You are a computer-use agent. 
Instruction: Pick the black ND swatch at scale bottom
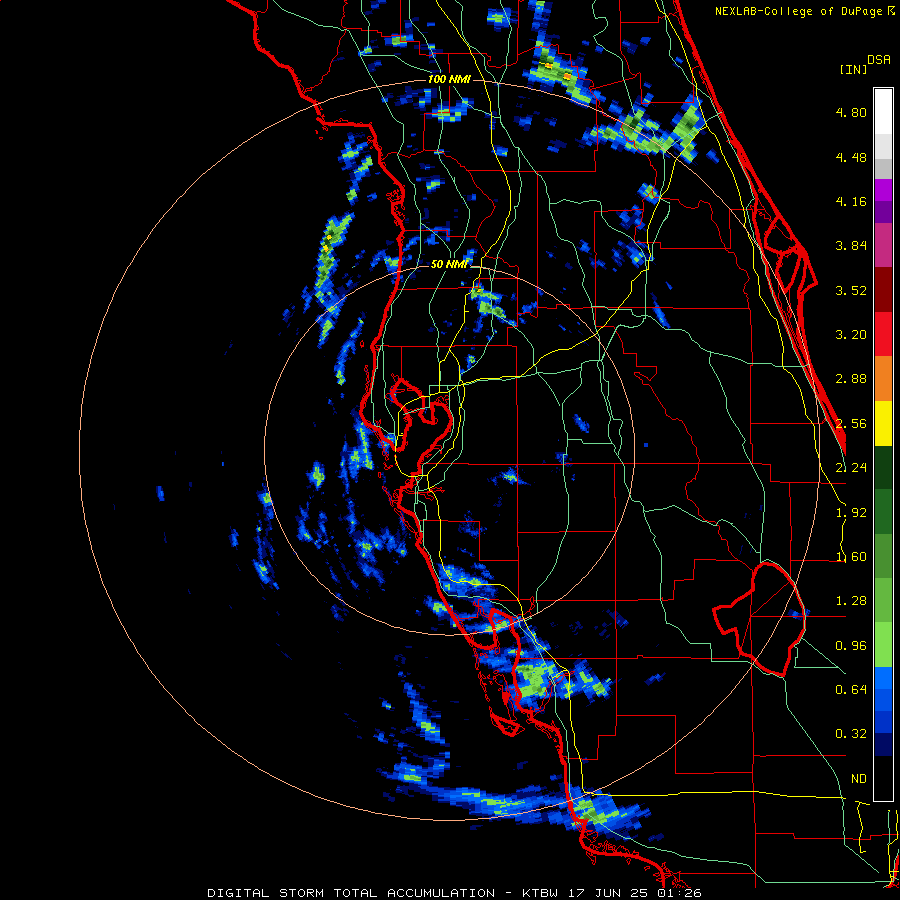point(883,778)
